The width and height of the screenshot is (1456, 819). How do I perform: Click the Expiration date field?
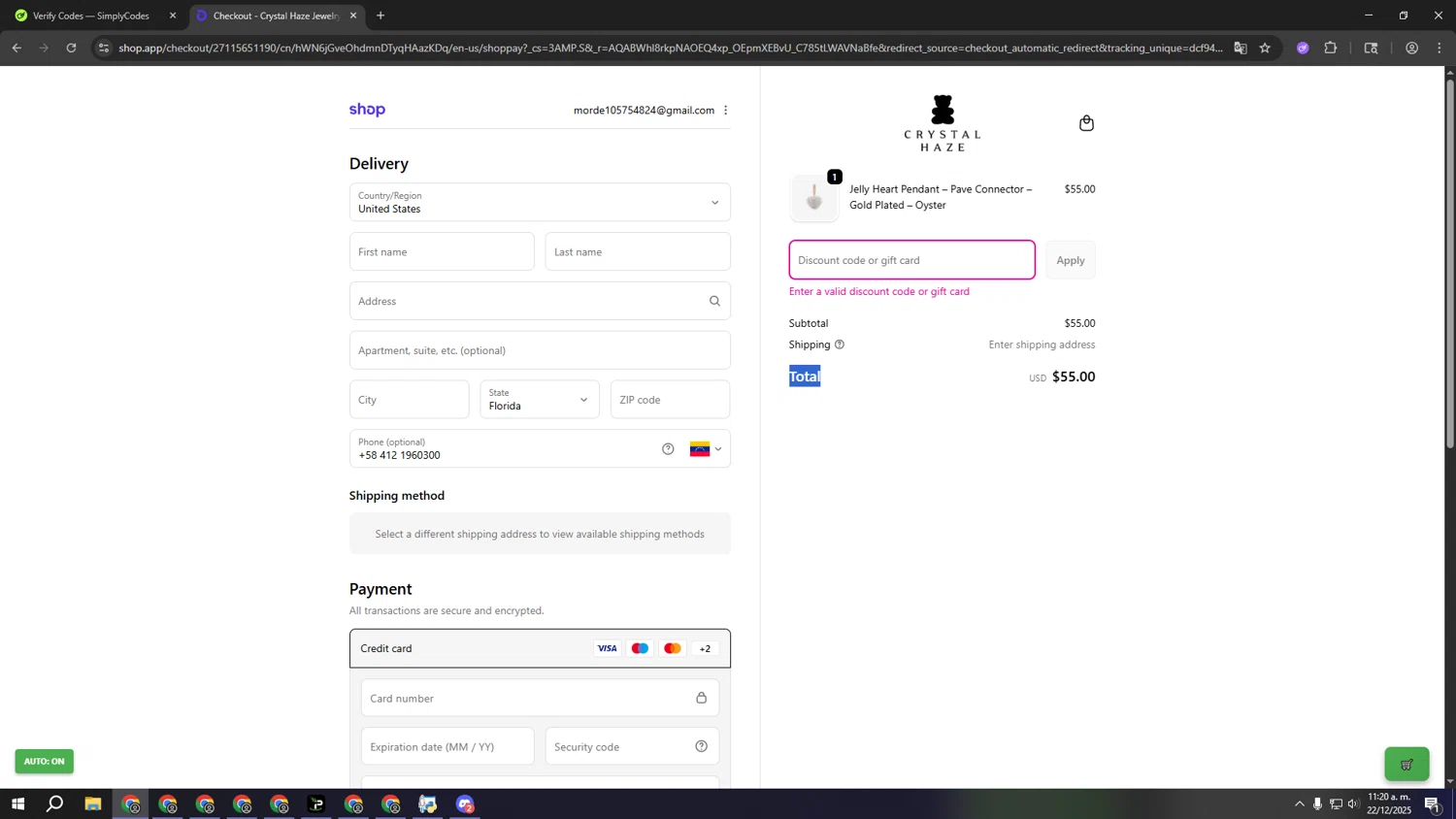[447, 746]
